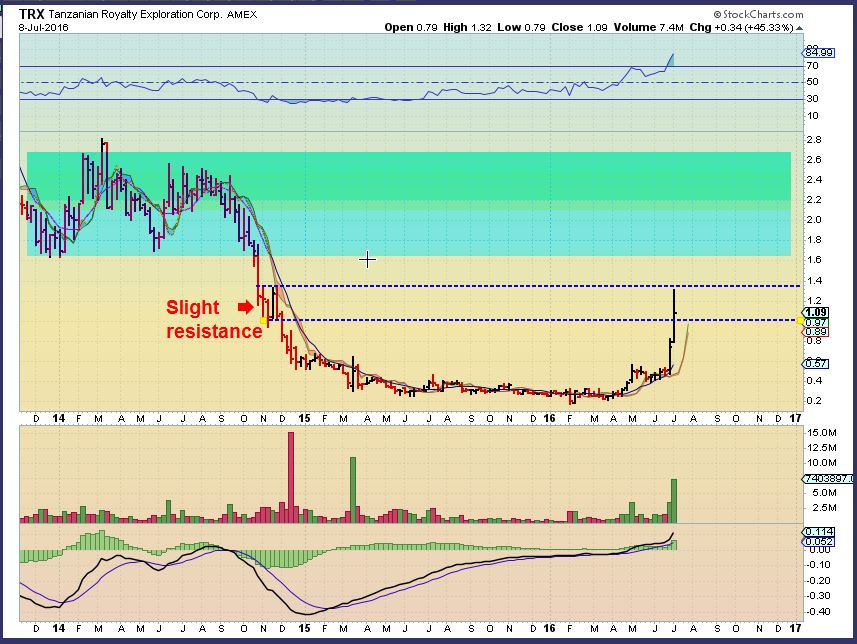The width and height of the screenshot is (857, 644).
Task: Click the Tanzanian Royalty Exploration Corp. title
Action: 136,15
